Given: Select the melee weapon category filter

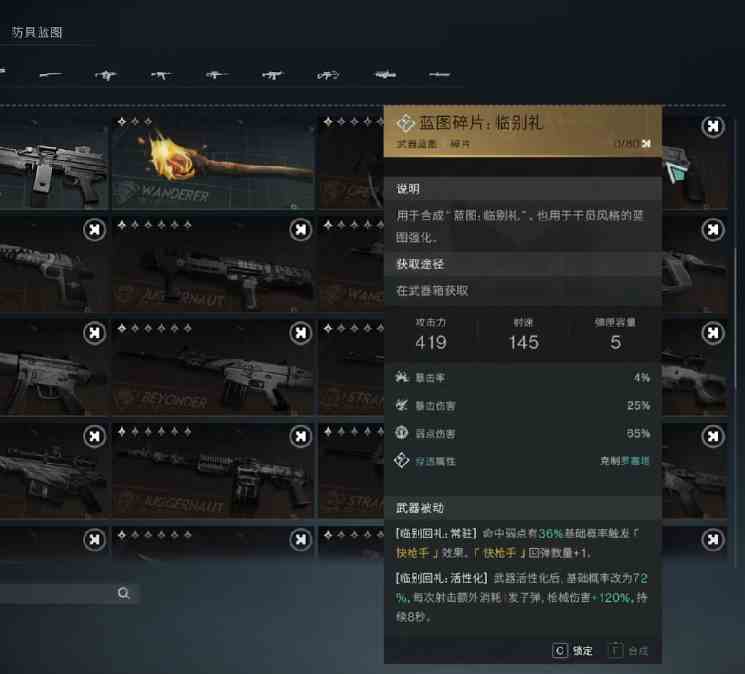Looking at the screenshot, I should 439,75.
